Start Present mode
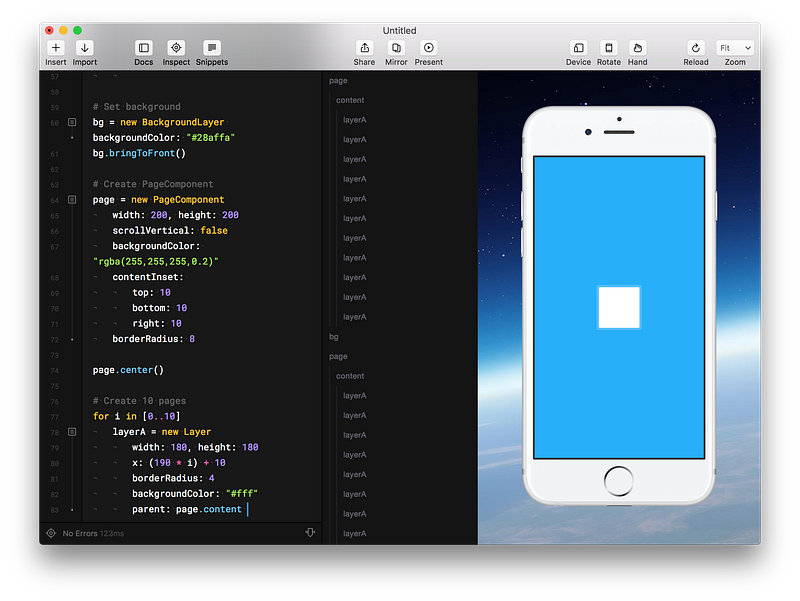Screen dimensions: 800x601 429,47
